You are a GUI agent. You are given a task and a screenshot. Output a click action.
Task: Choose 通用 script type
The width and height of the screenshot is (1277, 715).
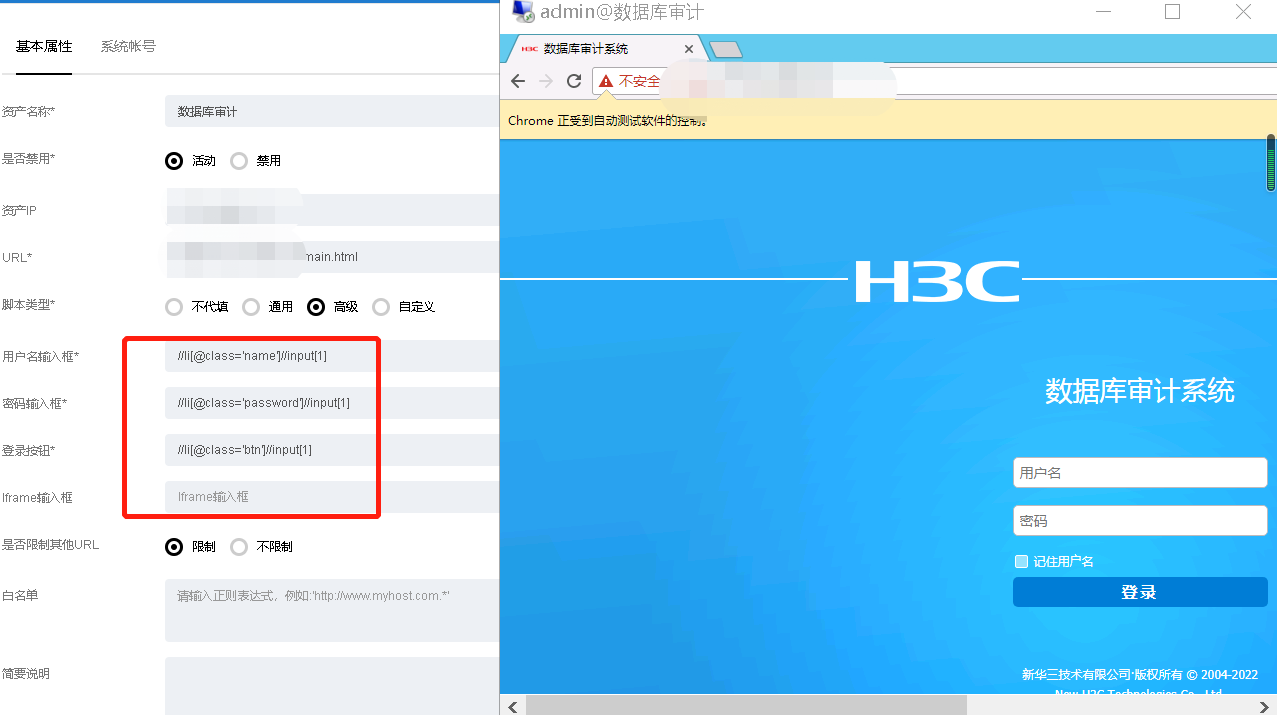(x=251, y=307)
